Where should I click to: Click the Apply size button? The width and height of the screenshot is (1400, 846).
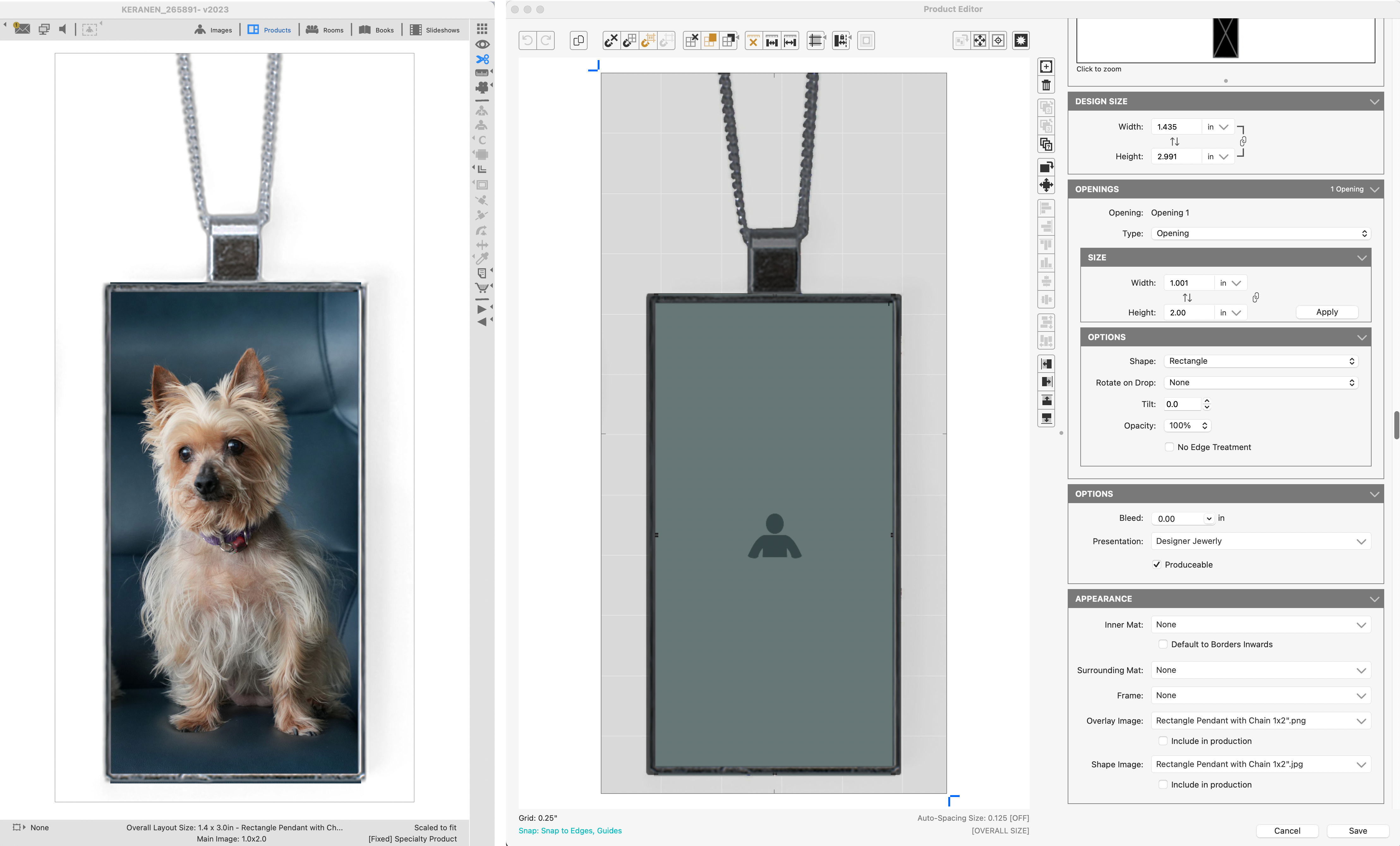tap(1326, 312)
